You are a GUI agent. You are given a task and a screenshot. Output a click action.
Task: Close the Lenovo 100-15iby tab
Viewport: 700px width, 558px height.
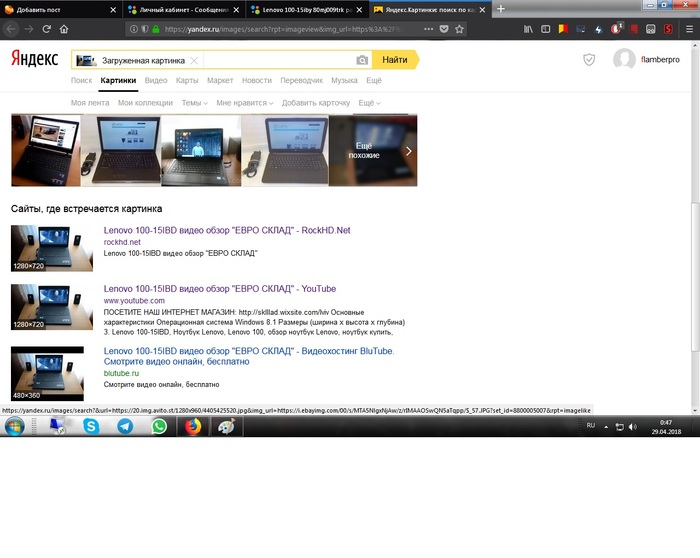tap(359, 10)
